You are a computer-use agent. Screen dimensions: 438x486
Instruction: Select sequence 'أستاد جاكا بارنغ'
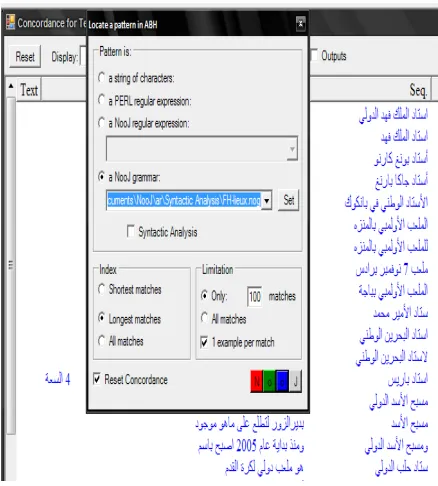click(x=402, y=181)
